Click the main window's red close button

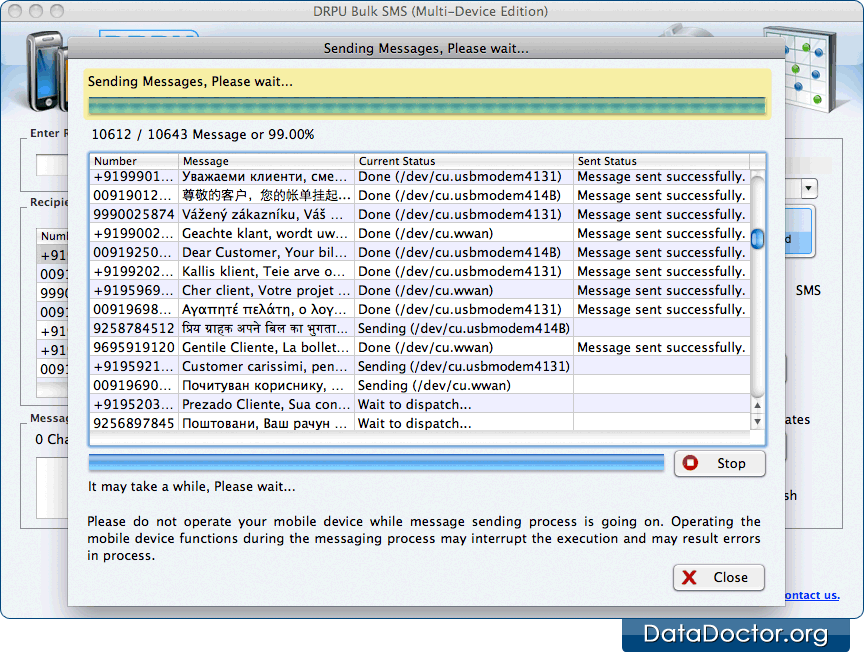[15, 10]
